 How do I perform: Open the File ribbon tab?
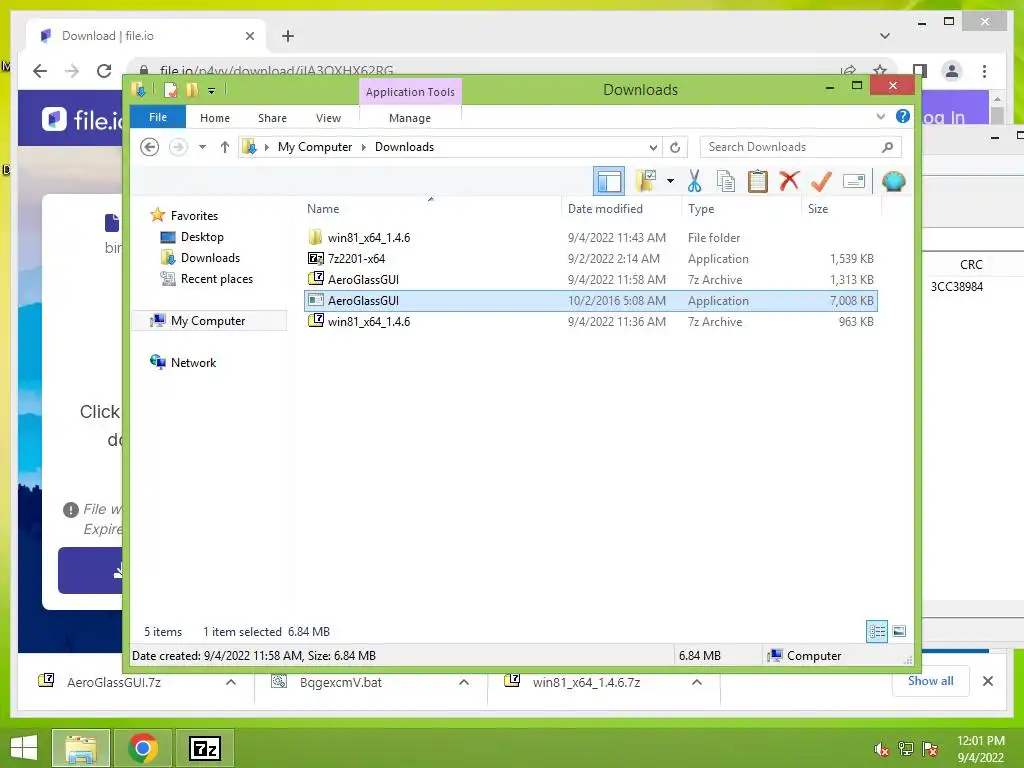tap(158, 117)
